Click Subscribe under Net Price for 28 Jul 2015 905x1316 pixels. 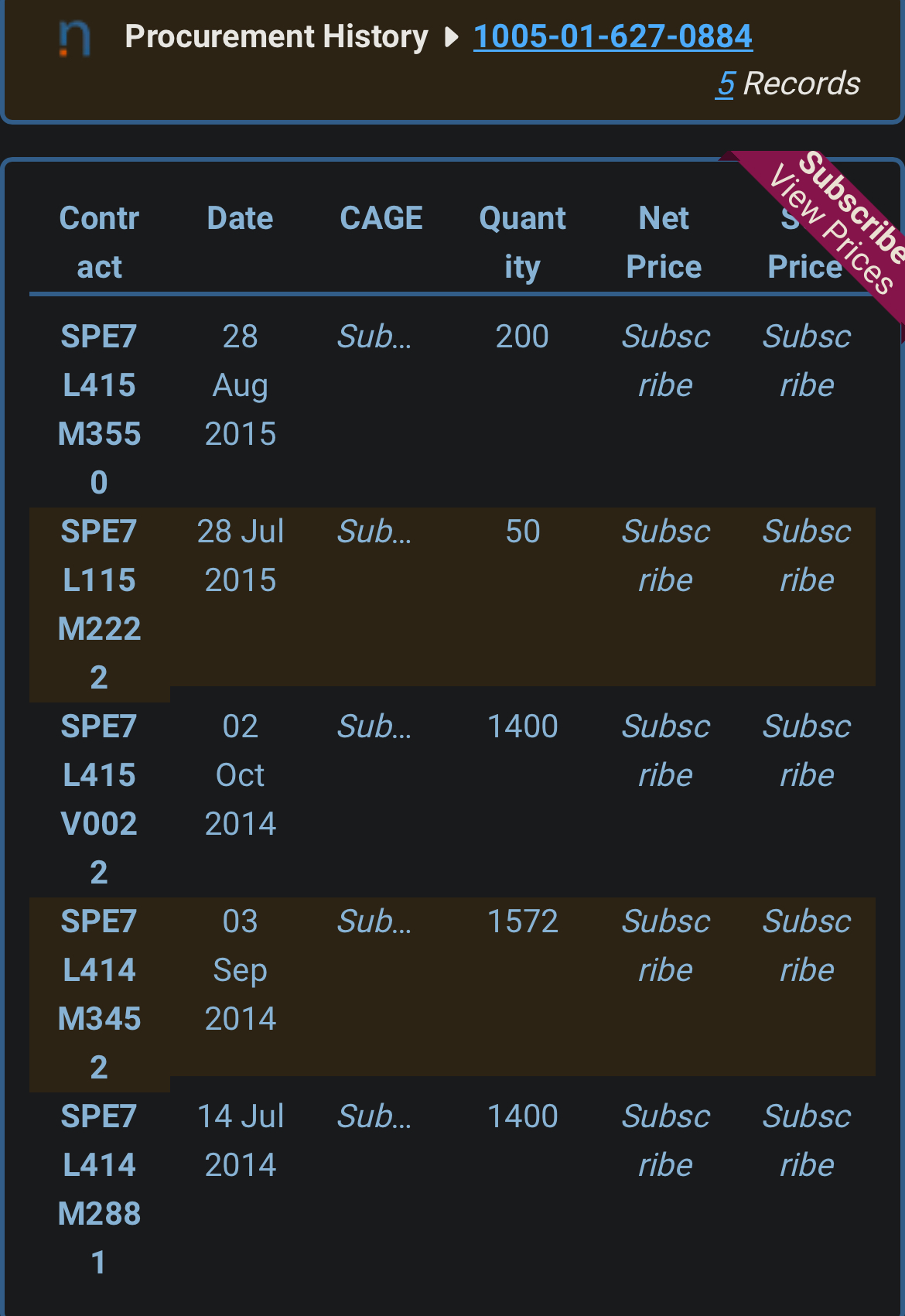point(666,555)
